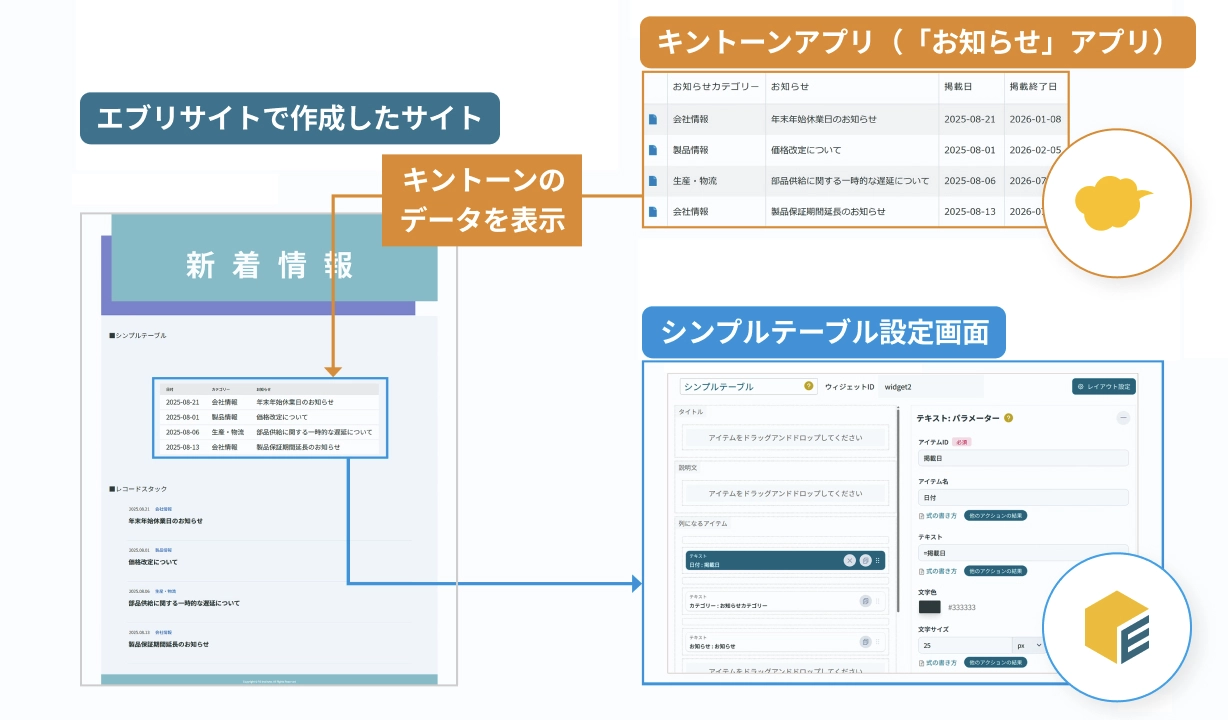The width and height of the screenshot is (1228, 720).
Task: Click 2025-08-06 row in site simple table
Action: [x=269, y=432]
